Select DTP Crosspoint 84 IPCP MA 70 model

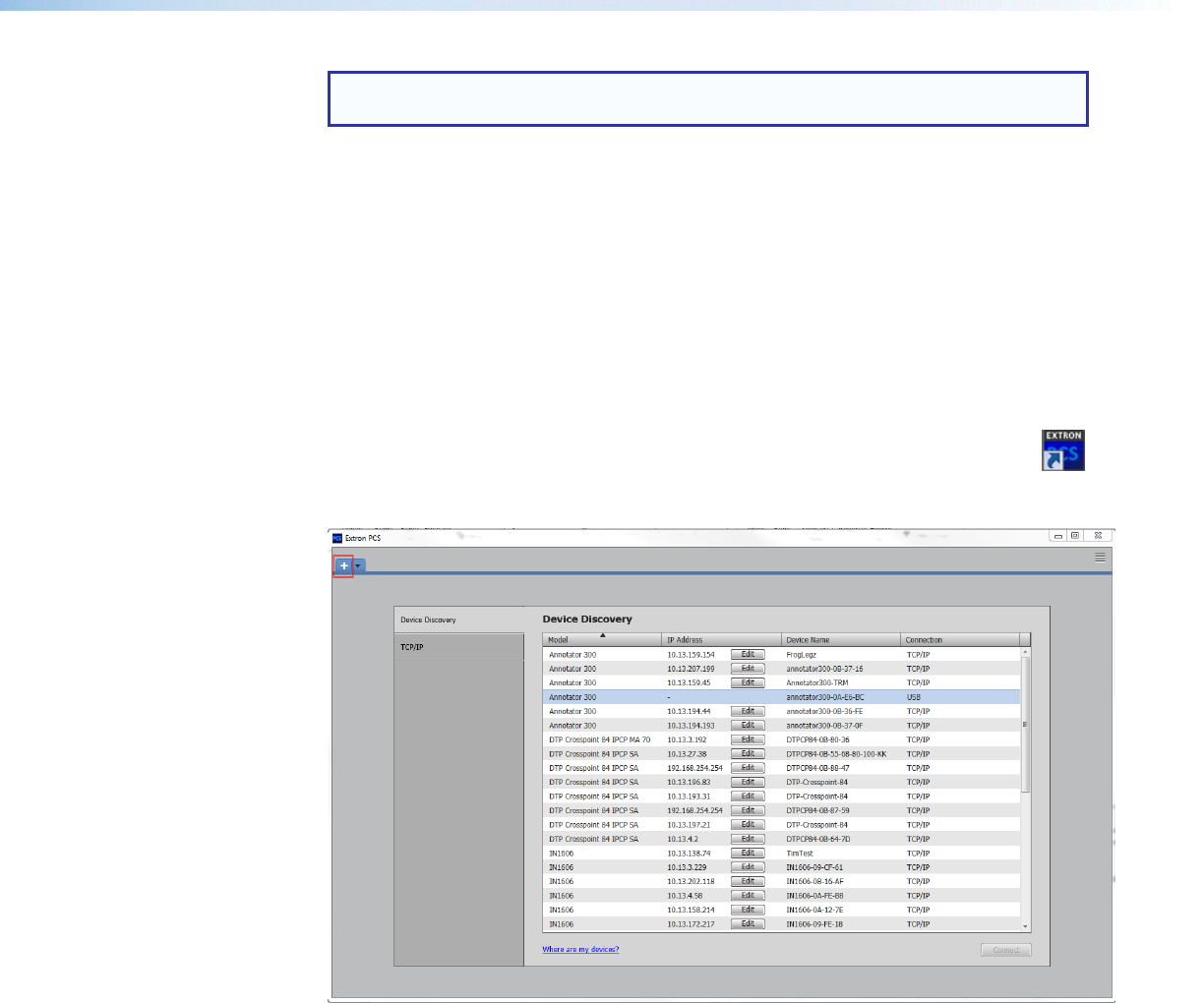pos(600,739)
